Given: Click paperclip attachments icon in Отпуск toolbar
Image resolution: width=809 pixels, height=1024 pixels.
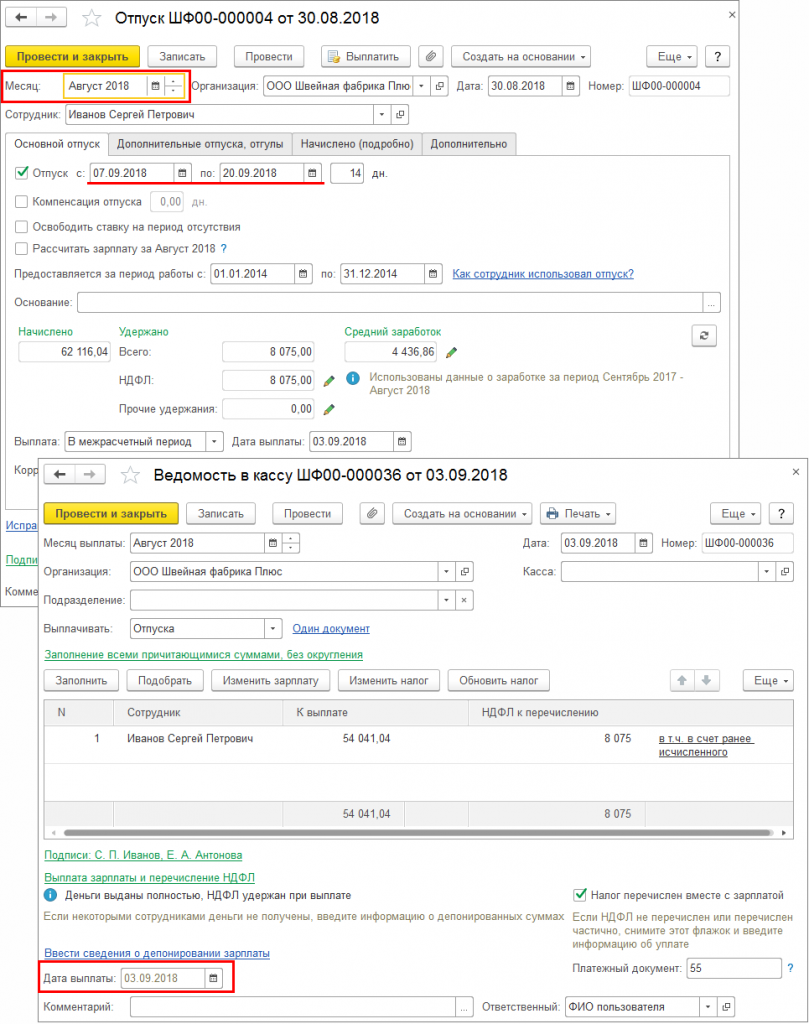Looking at the screenshot, I should tap(431, 57).
